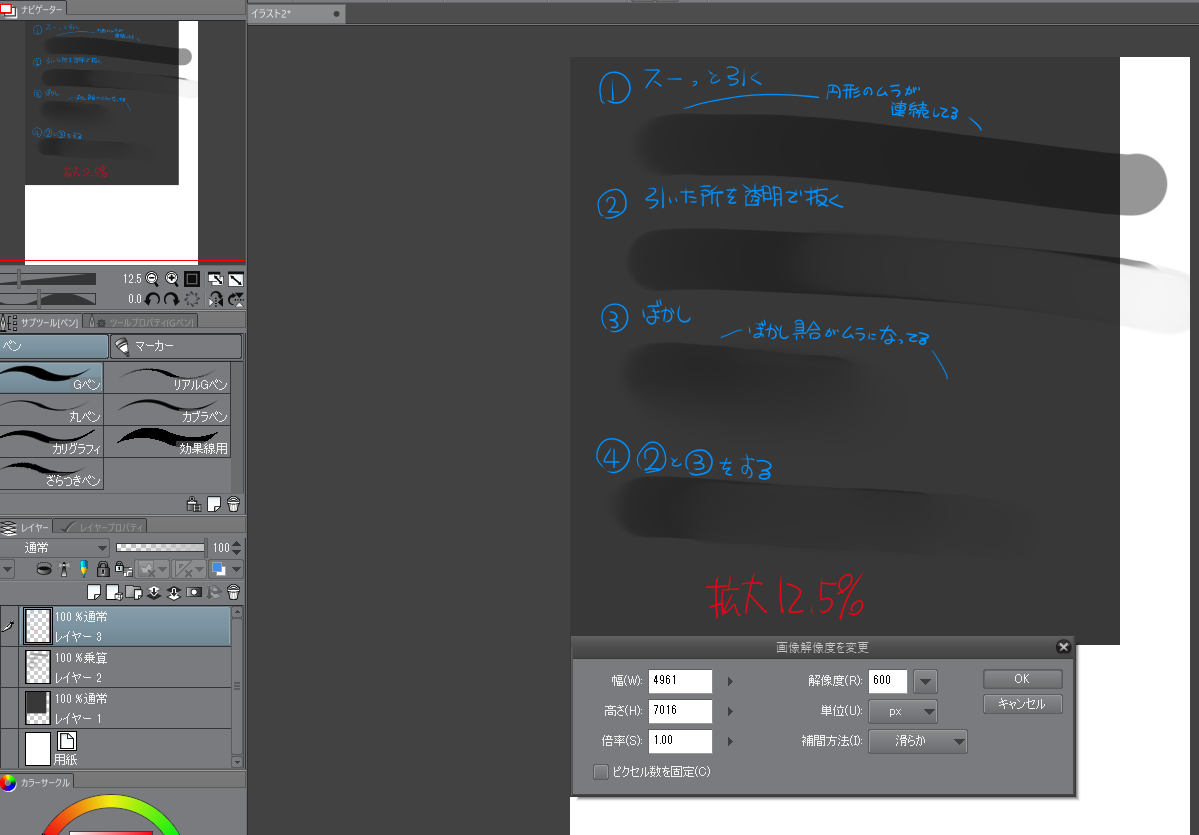The height and width of the screenshot is (835, 1199).
Task: Click the layer opacity slider
Action: (160, 547)
